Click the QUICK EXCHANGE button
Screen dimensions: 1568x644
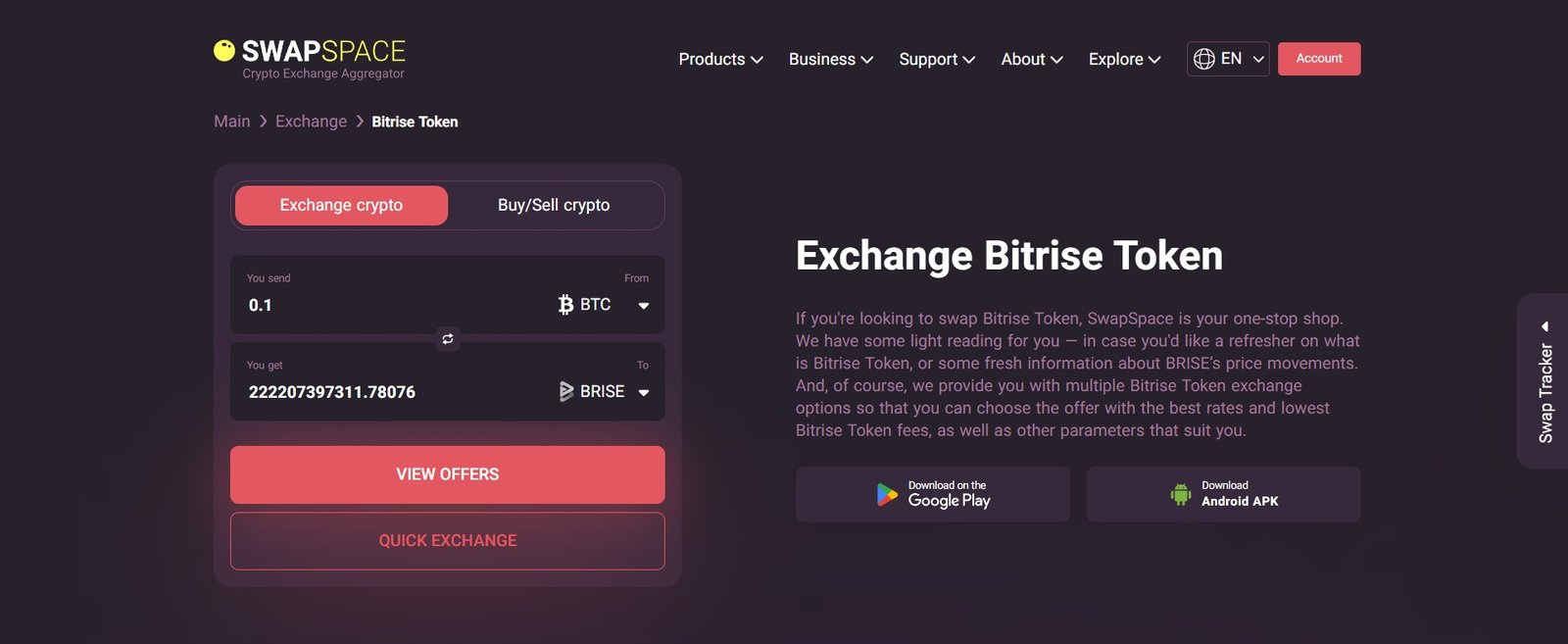(447, 541)
